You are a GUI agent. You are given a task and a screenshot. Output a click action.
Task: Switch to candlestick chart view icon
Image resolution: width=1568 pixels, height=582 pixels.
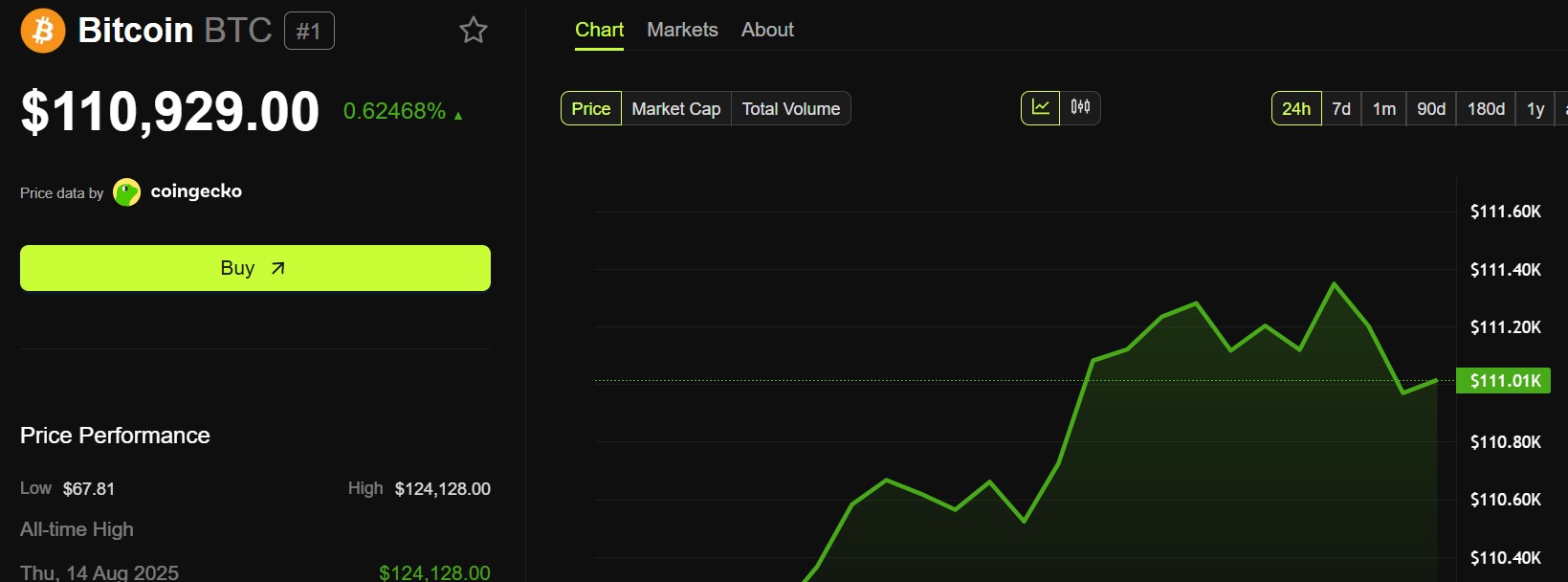click(x=1080, y=108)
